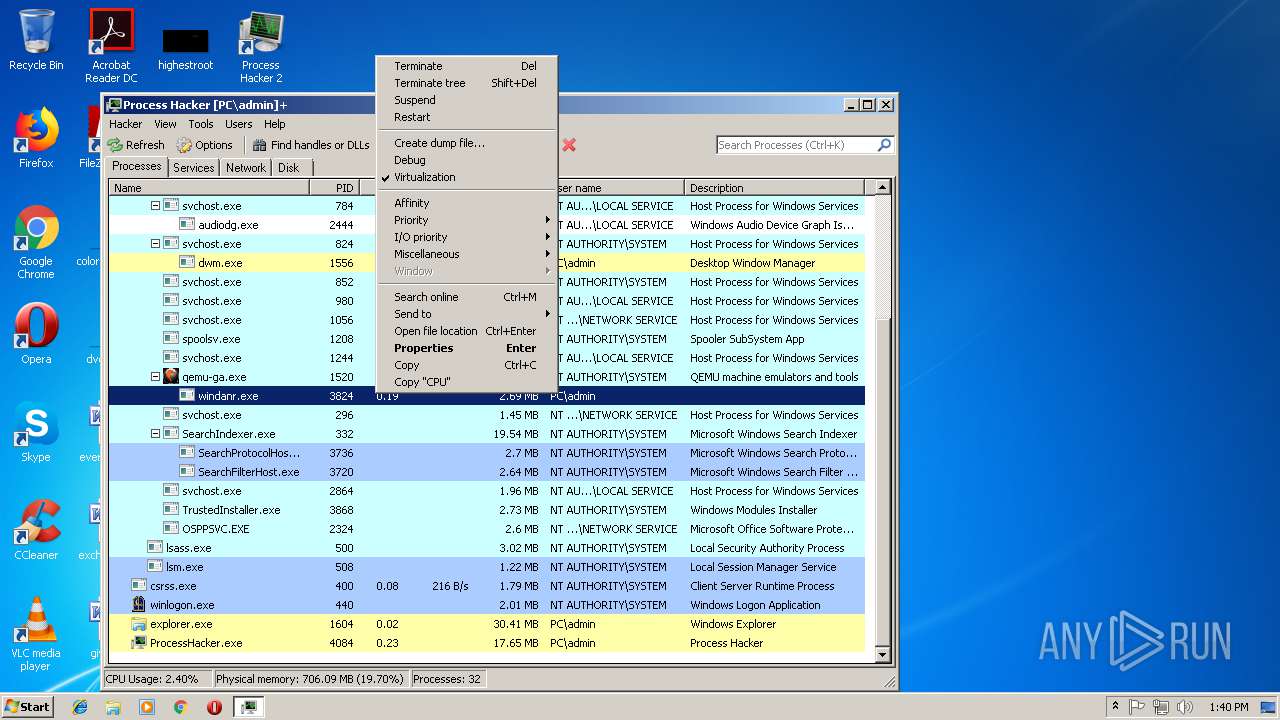
Task: Open Options from the toolbar
Action: 204,145
